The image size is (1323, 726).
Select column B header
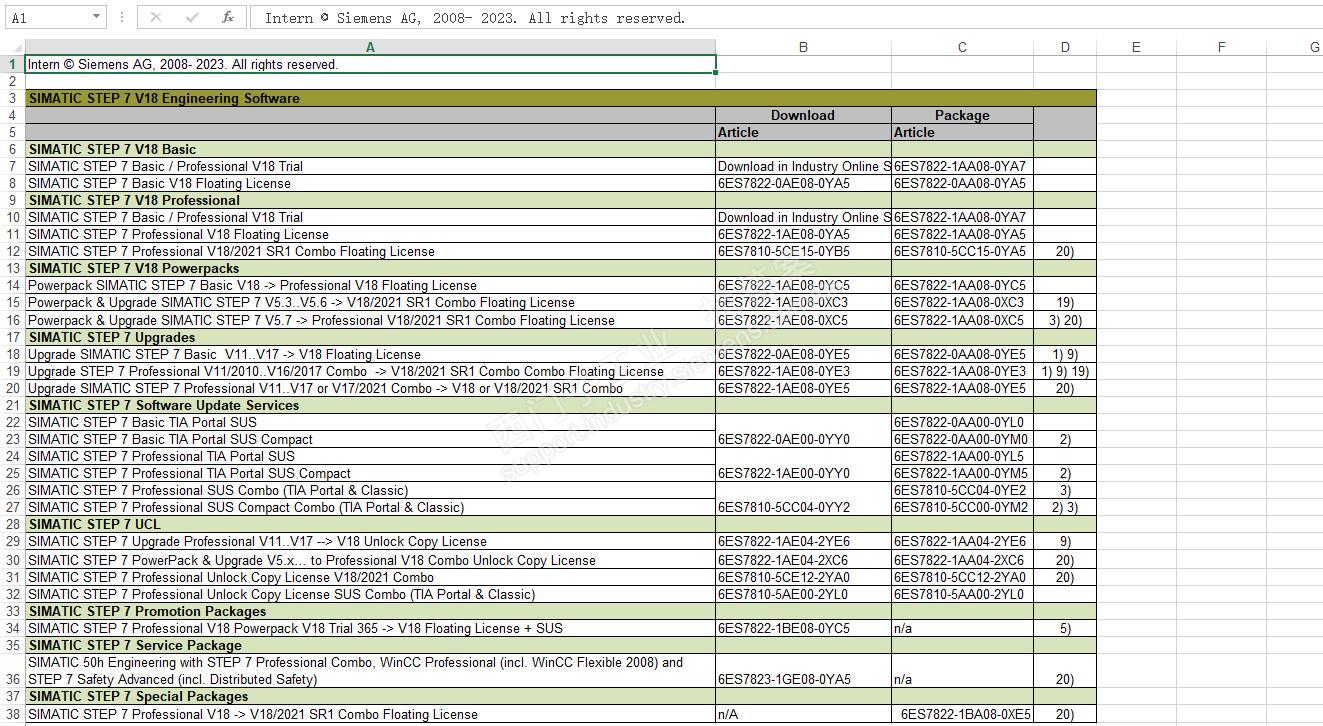point(803,47)
